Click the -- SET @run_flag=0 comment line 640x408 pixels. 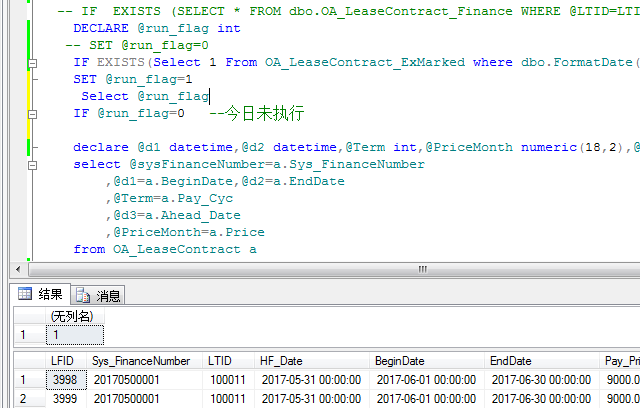click(137, 45)
